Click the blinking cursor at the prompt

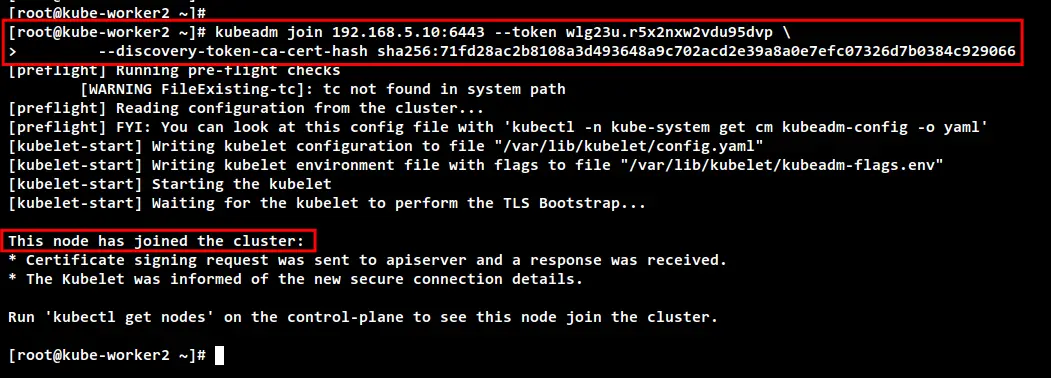[219, 355]
